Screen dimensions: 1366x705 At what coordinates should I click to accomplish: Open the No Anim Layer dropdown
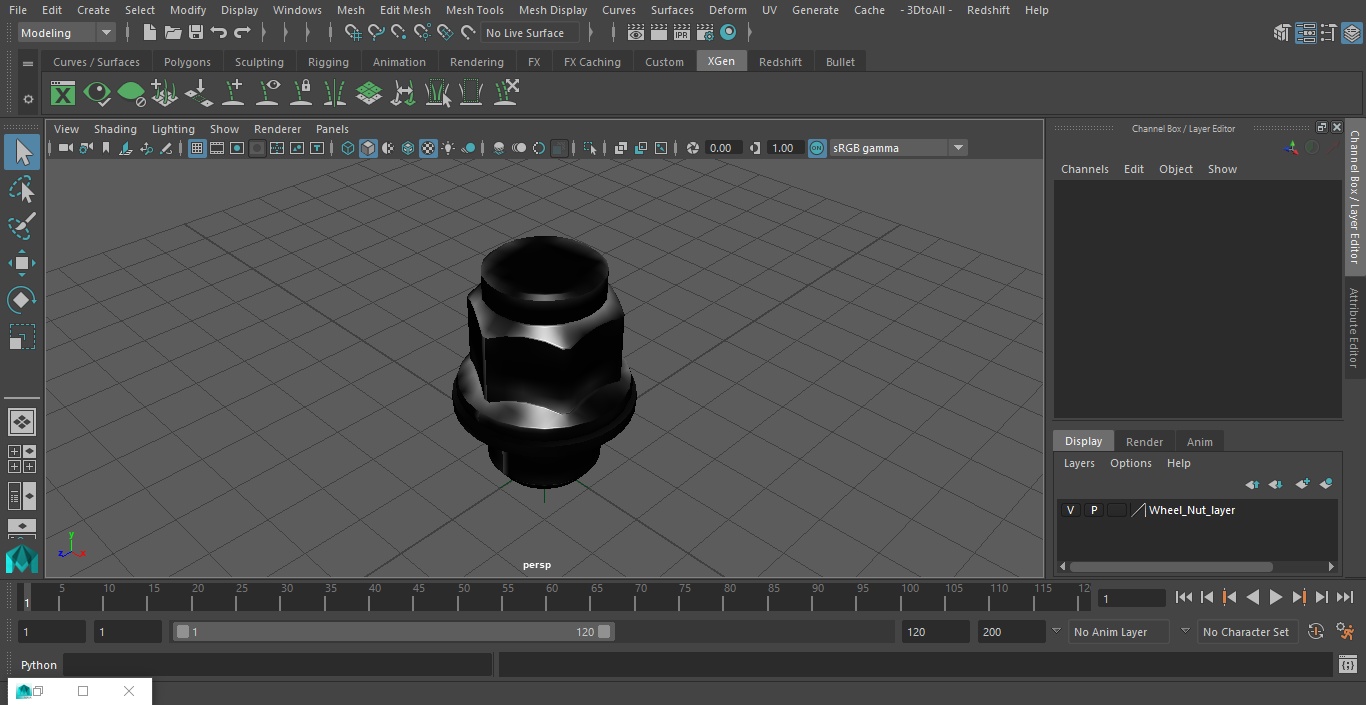tap(1119, 632)
